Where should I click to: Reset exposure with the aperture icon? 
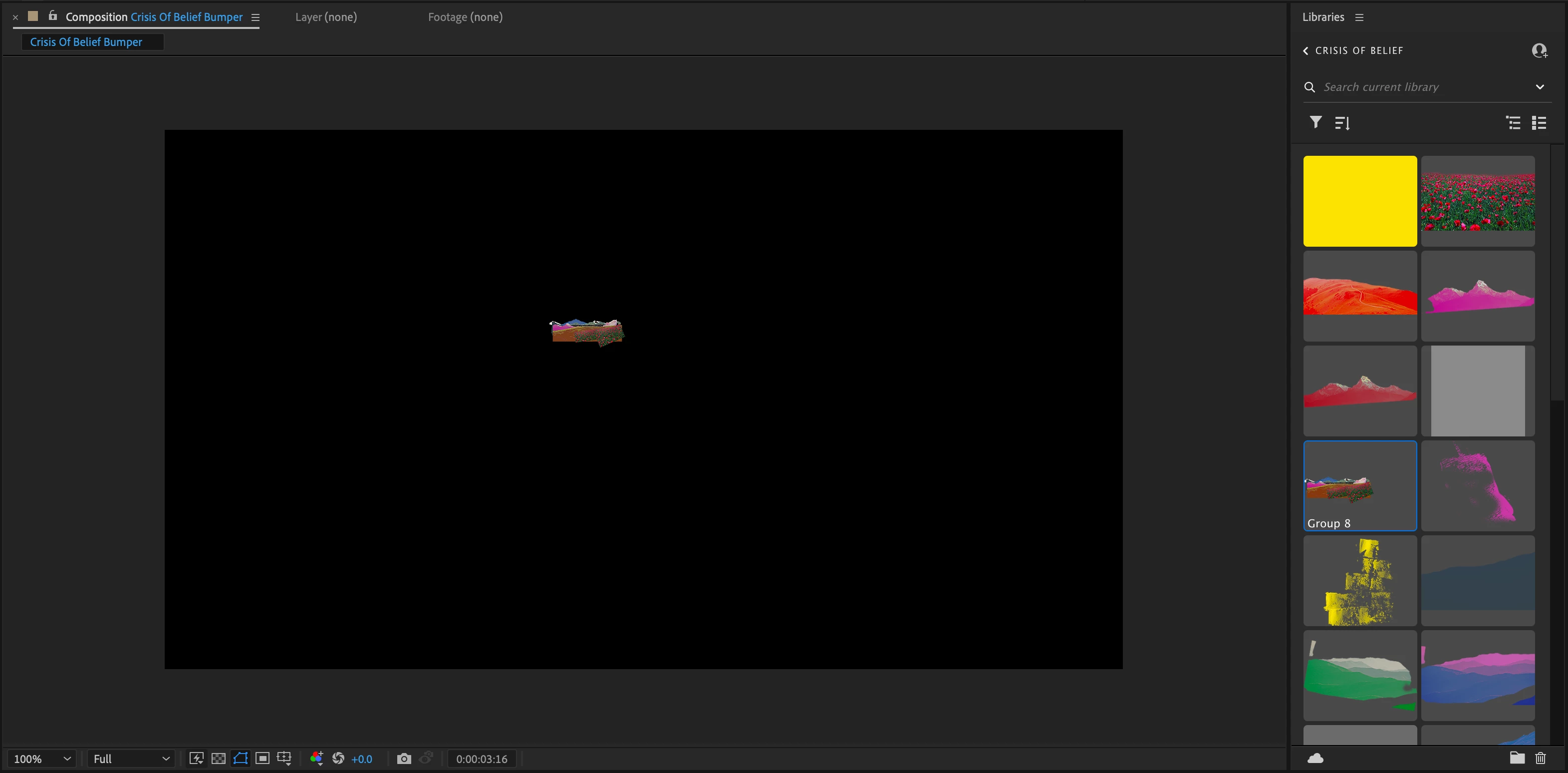[338, 759]
